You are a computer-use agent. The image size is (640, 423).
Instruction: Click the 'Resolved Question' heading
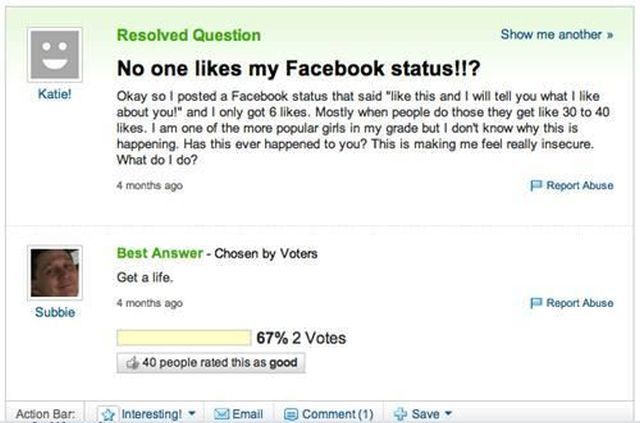point(188,35)
